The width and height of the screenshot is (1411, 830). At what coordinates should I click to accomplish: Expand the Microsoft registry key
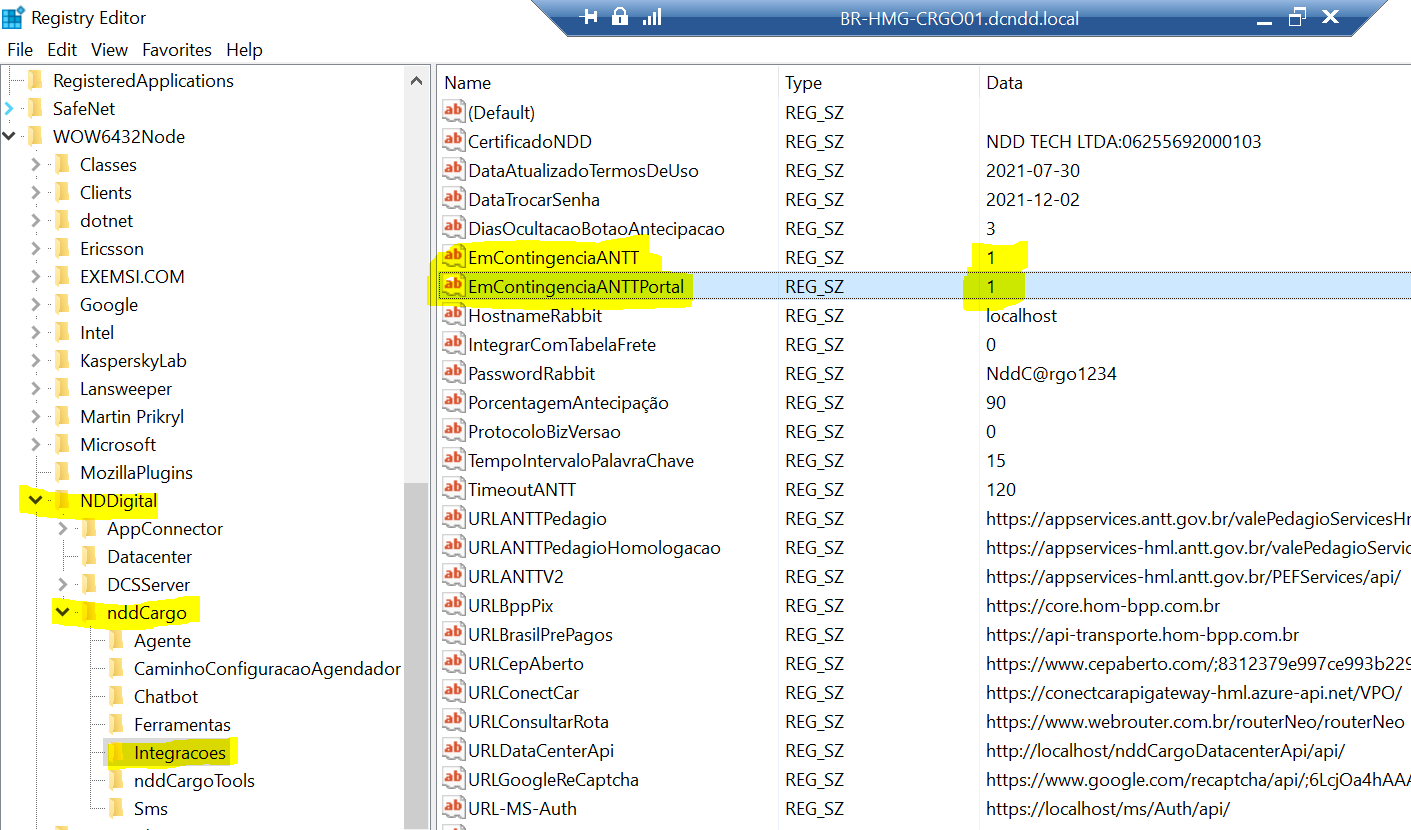[36, 445]
